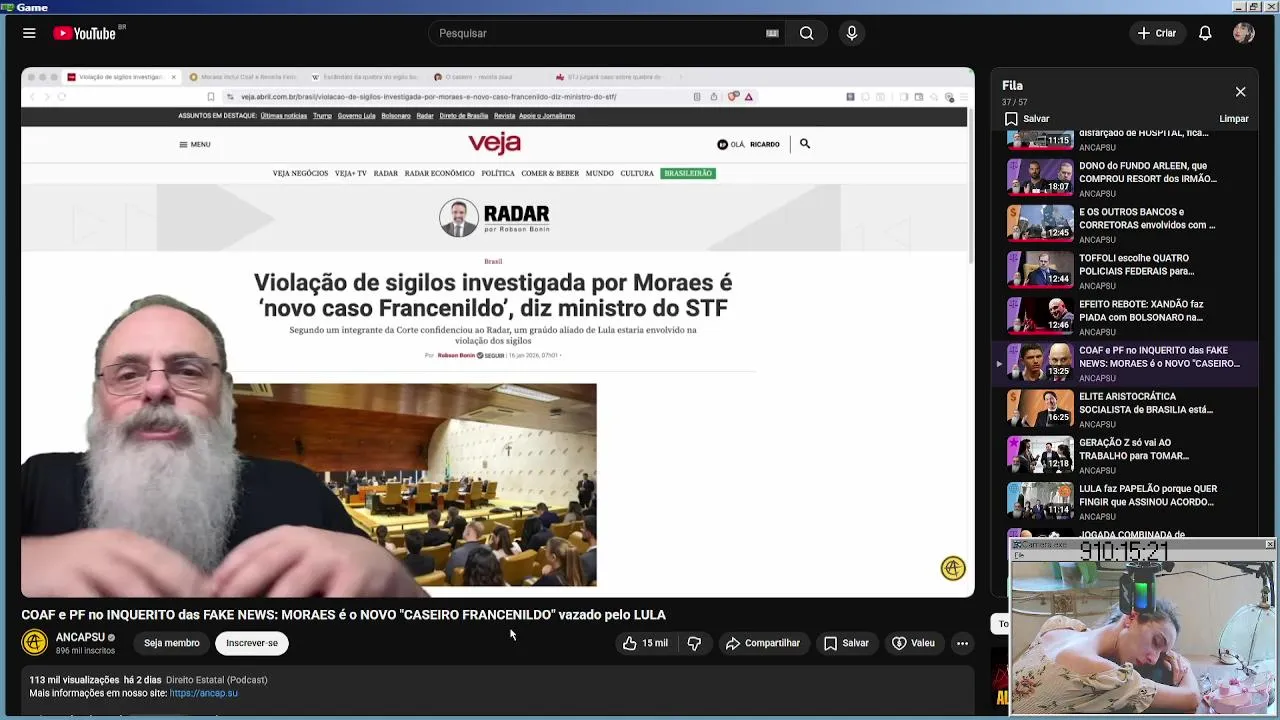This screenshot has height=720, width=1280.
Task: Open the 12:45 OUTROS BANCOS thumbnail
Action: 1040,223
